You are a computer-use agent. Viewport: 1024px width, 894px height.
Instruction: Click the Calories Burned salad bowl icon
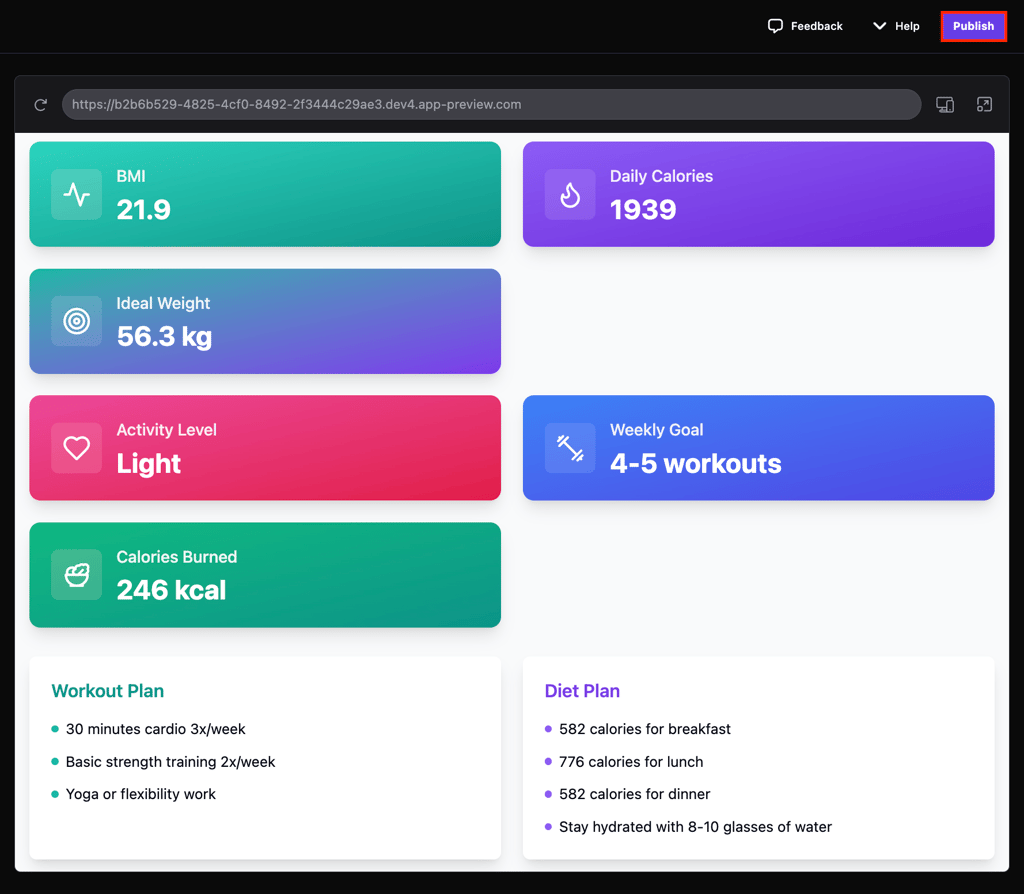(x=76, y=575)
